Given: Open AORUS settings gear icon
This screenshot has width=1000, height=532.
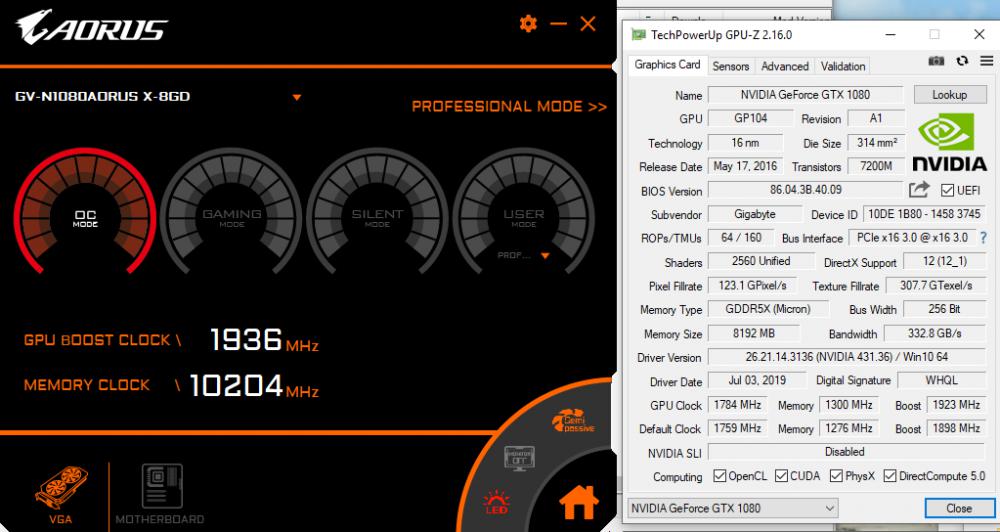Looking at the screenshot, I should (x=528, y=24).
